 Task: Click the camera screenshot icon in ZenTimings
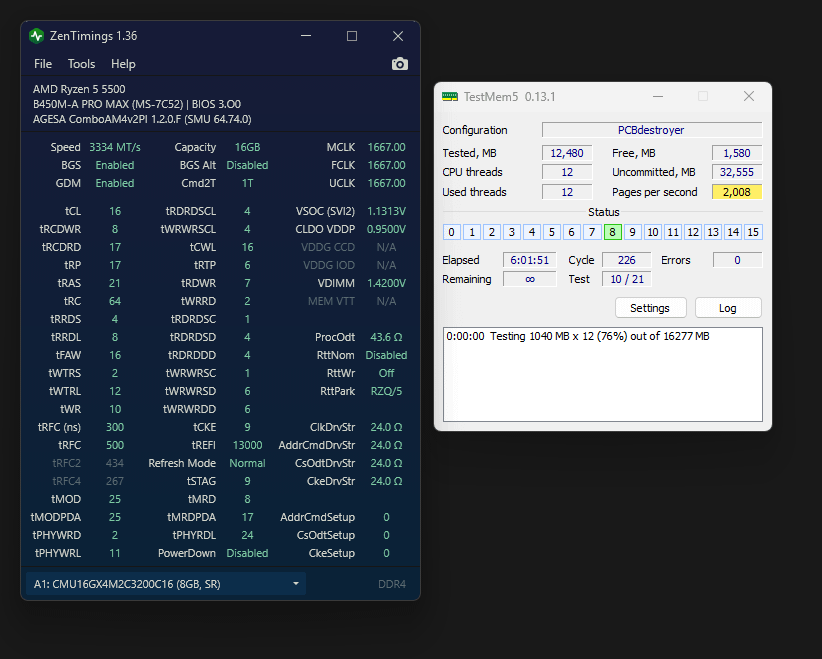(x=400, y=64)
